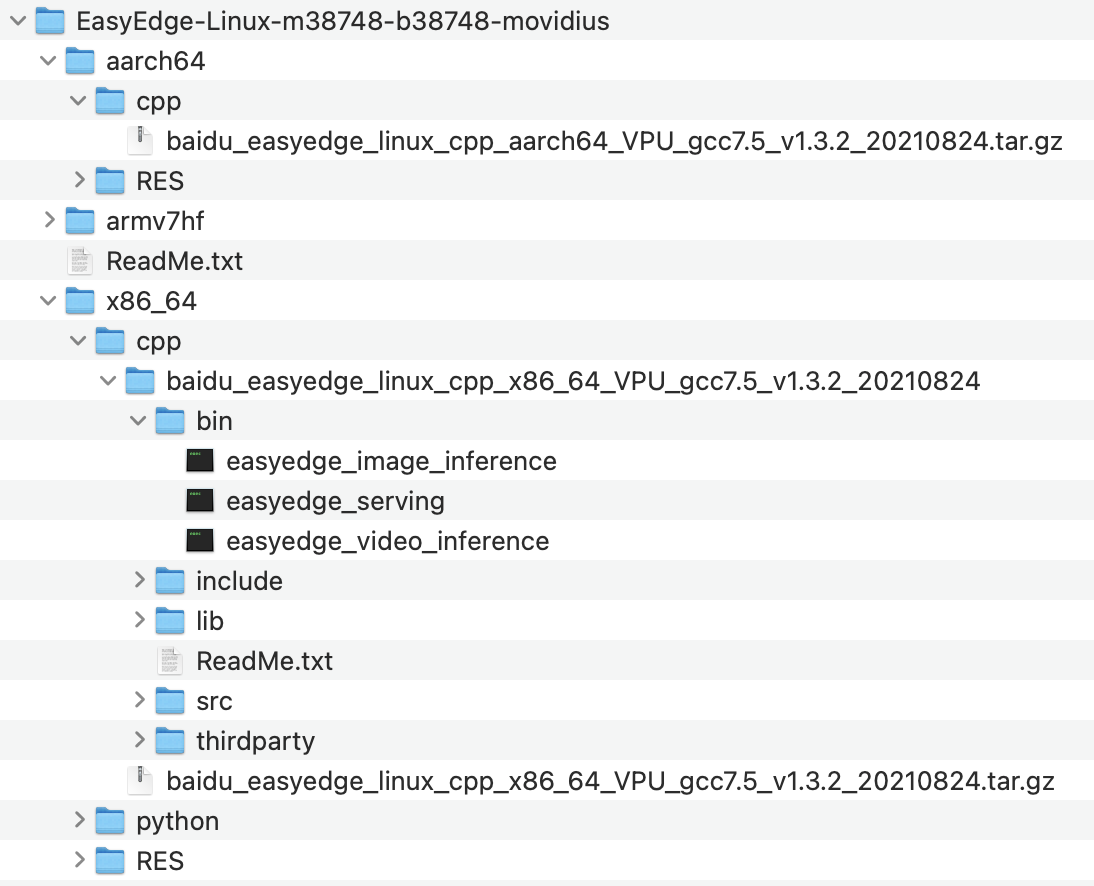Screen dimensions: 1094x886
Task: Click the x86_64 tar.gz archive file icon
Action: click(140, 781)
